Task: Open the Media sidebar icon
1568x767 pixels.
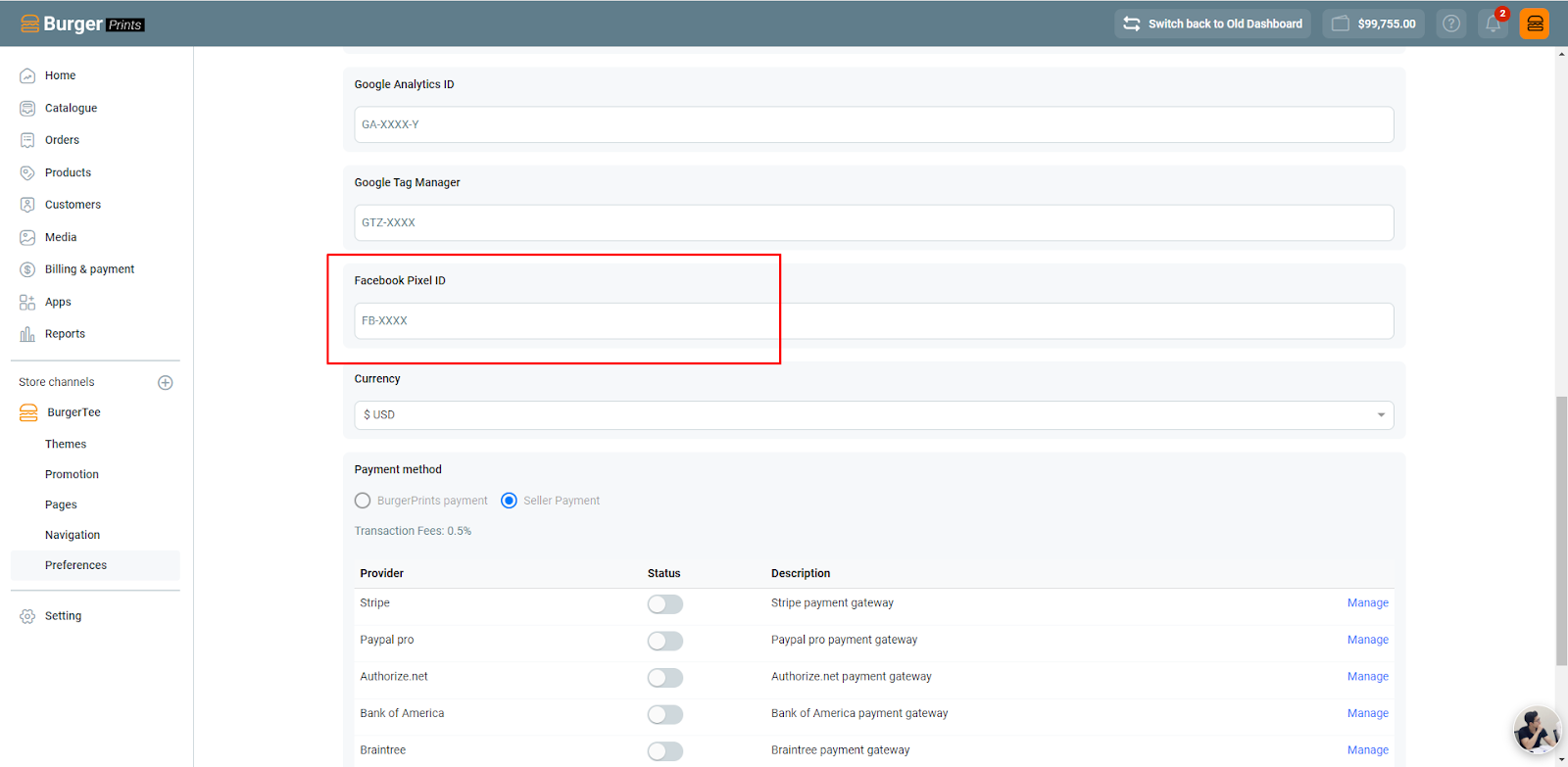Action: pos(27,237)
